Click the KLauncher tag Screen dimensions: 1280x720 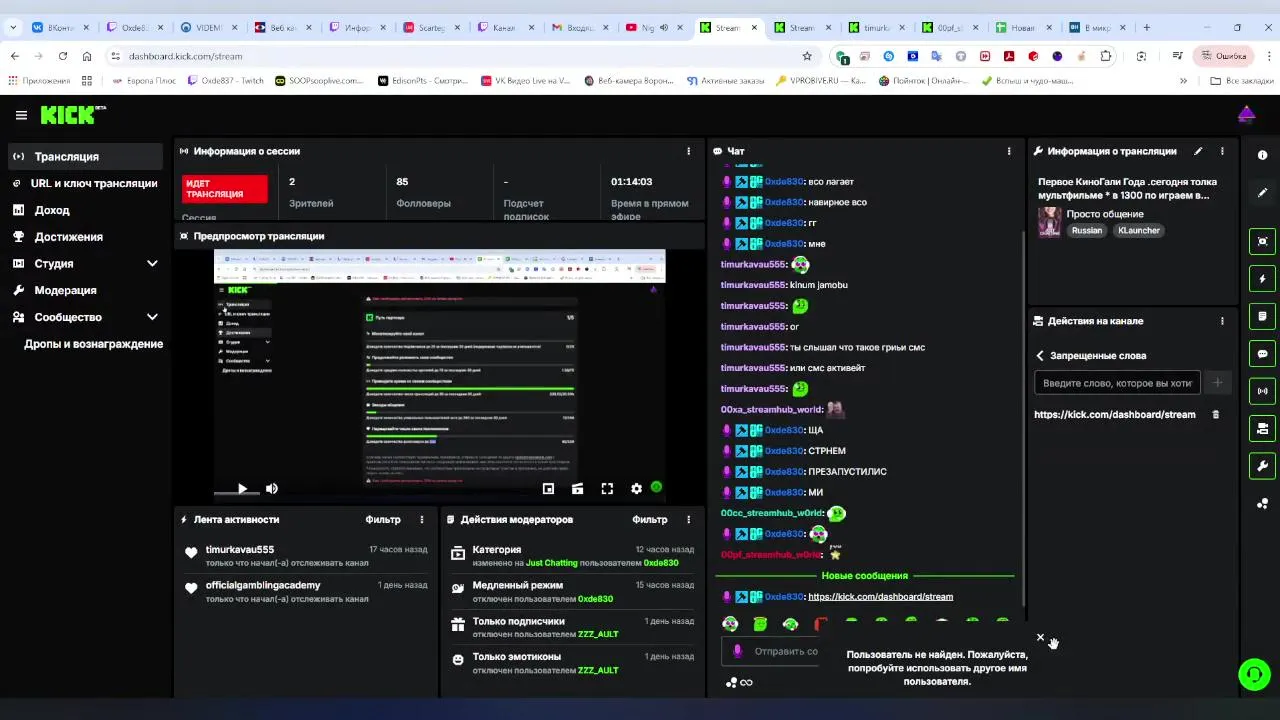pyautogui.click(x=1139, y=230)
